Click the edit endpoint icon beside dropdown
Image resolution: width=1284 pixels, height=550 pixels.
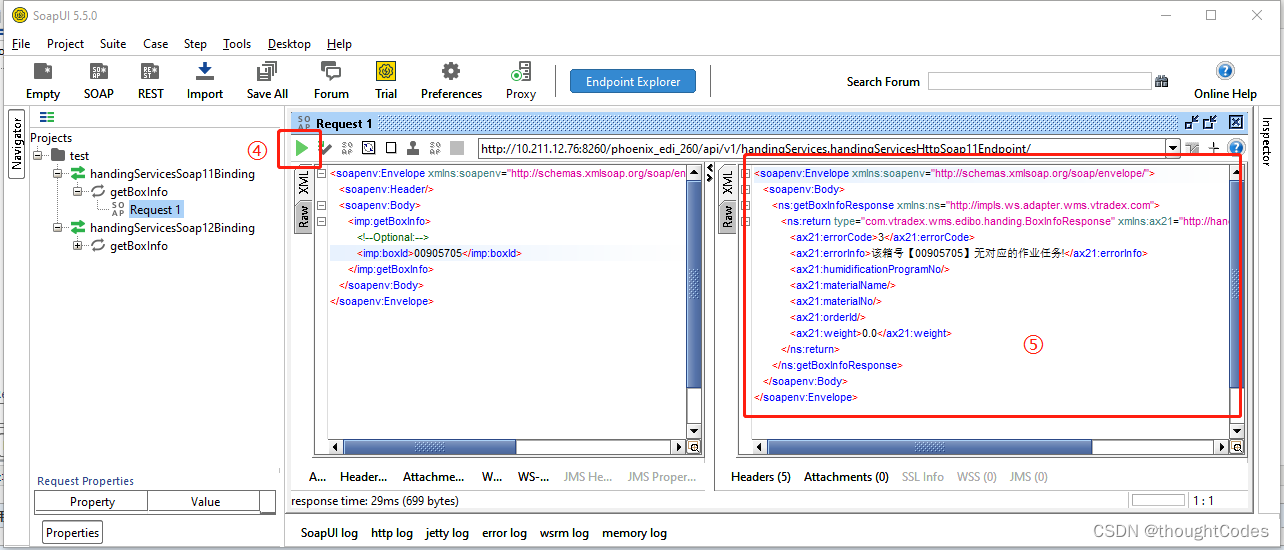click(x=1193, y=148)
